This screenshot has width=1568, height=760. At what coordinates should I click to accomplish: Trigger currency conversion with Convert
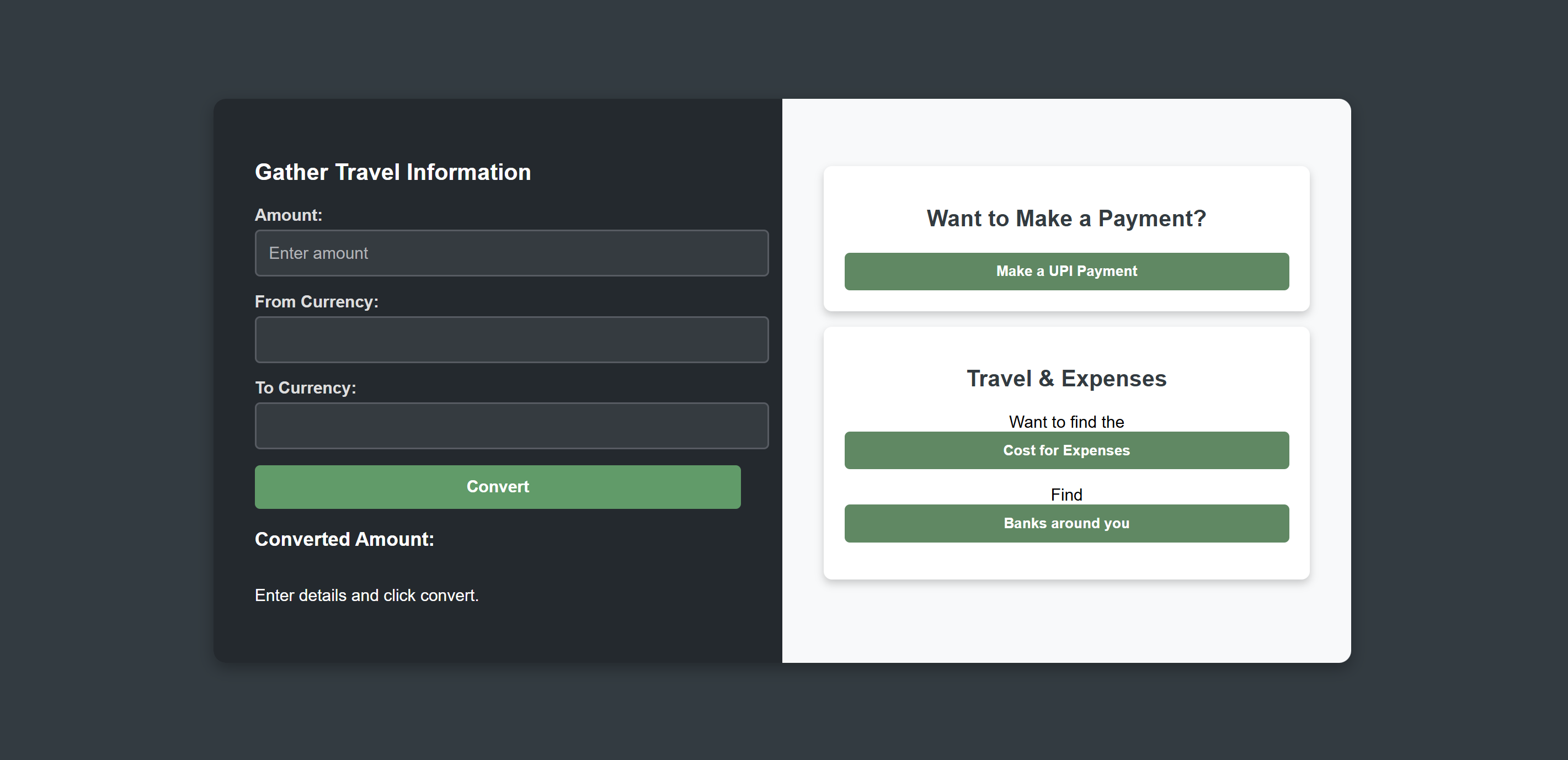497,487
